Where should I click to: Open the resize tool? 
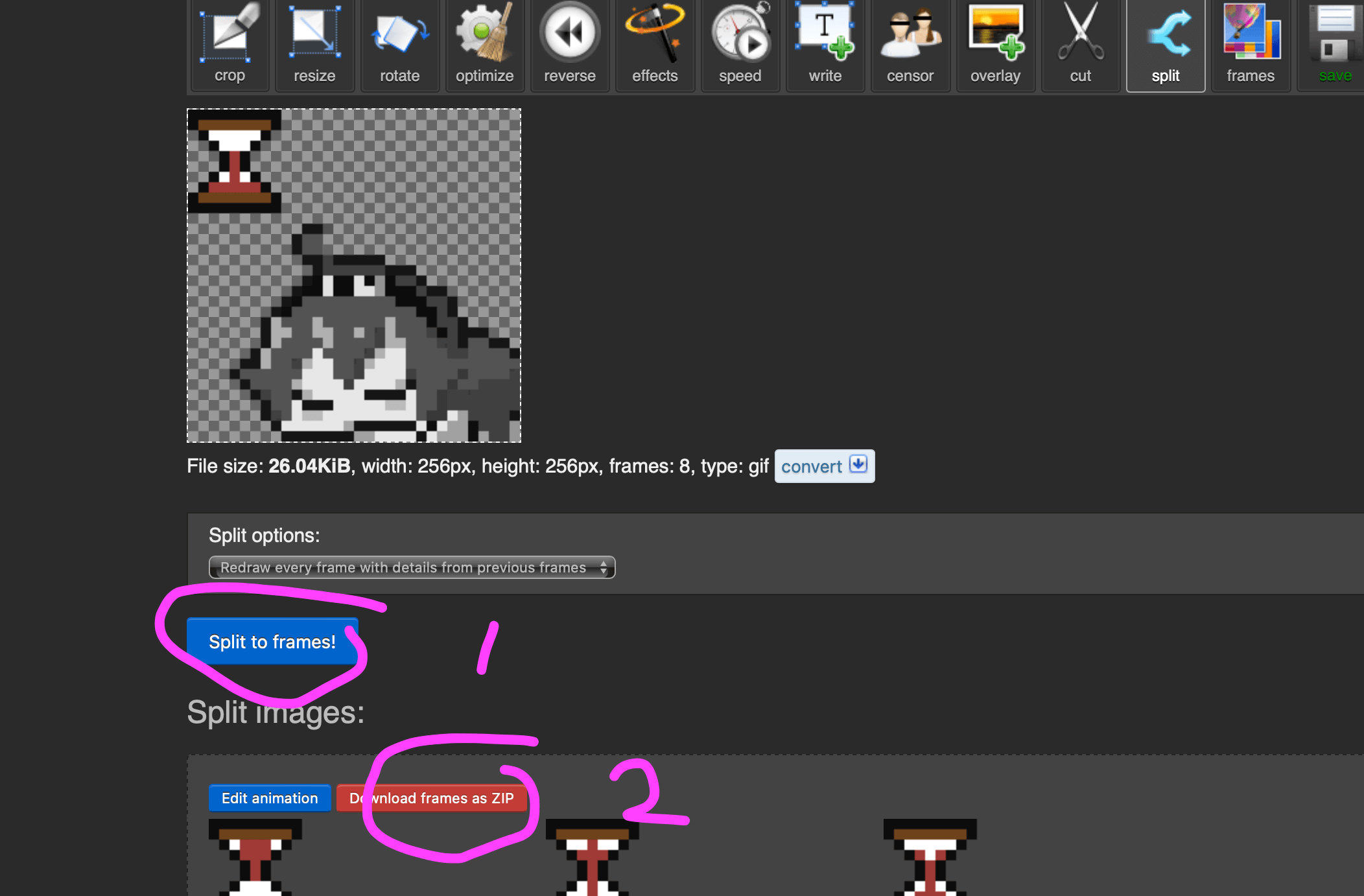point(314,45)
